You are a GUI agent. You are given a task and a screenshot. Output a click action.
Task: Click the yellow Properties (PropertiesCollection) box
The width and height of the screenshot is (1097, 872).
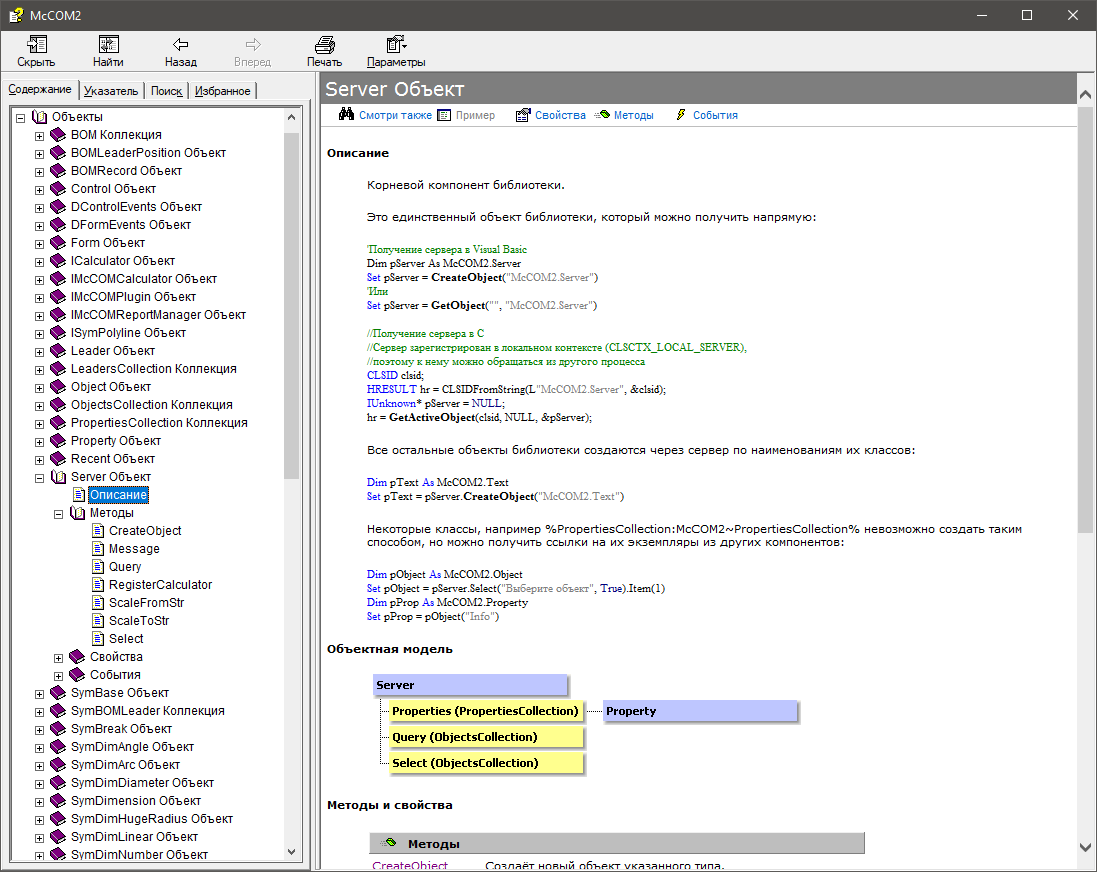pyautogui.click(x=485, y=711)
